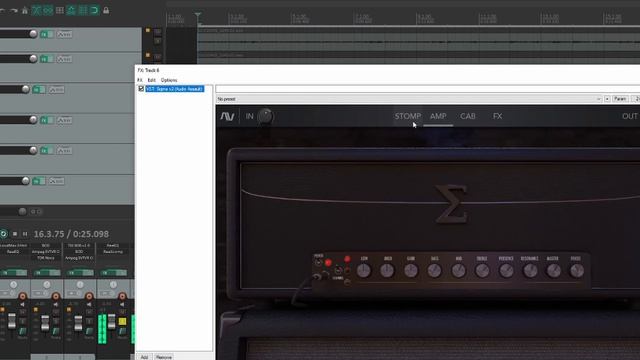Switch to the STOMP tab
This screenshot has height=360, width=640.
408,116
